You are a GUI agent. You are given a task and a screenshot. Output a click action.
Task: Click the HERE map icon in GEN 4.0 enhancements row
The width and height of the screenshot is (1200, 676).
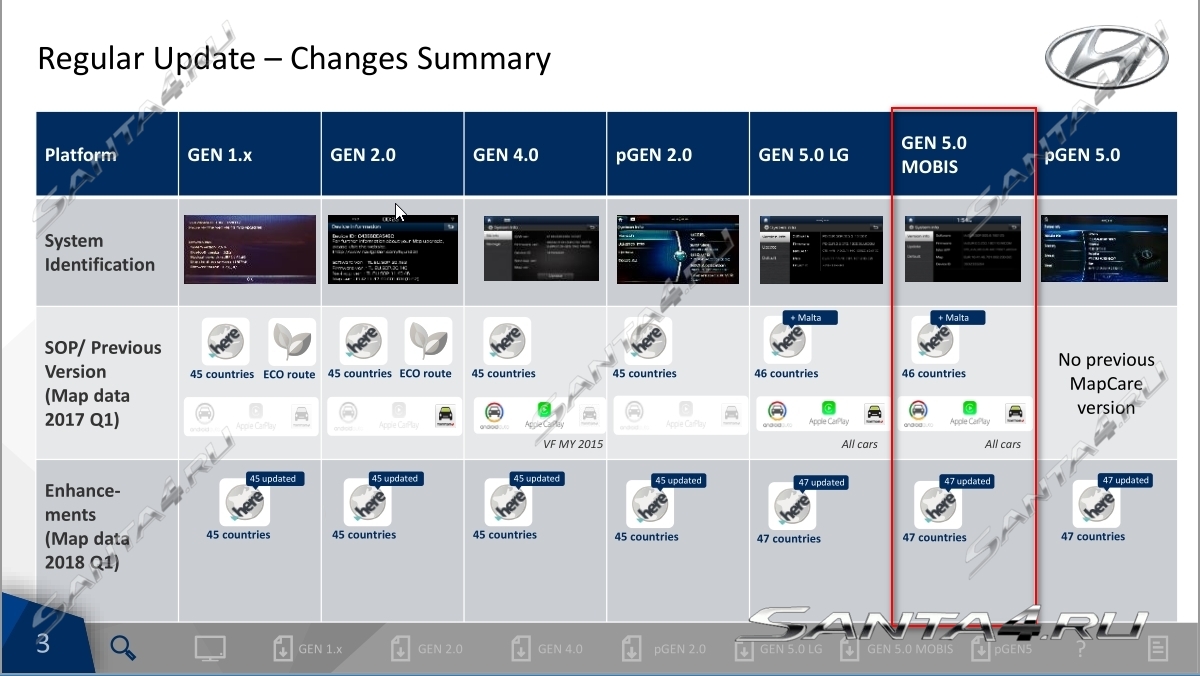click(x=508, y=503)
